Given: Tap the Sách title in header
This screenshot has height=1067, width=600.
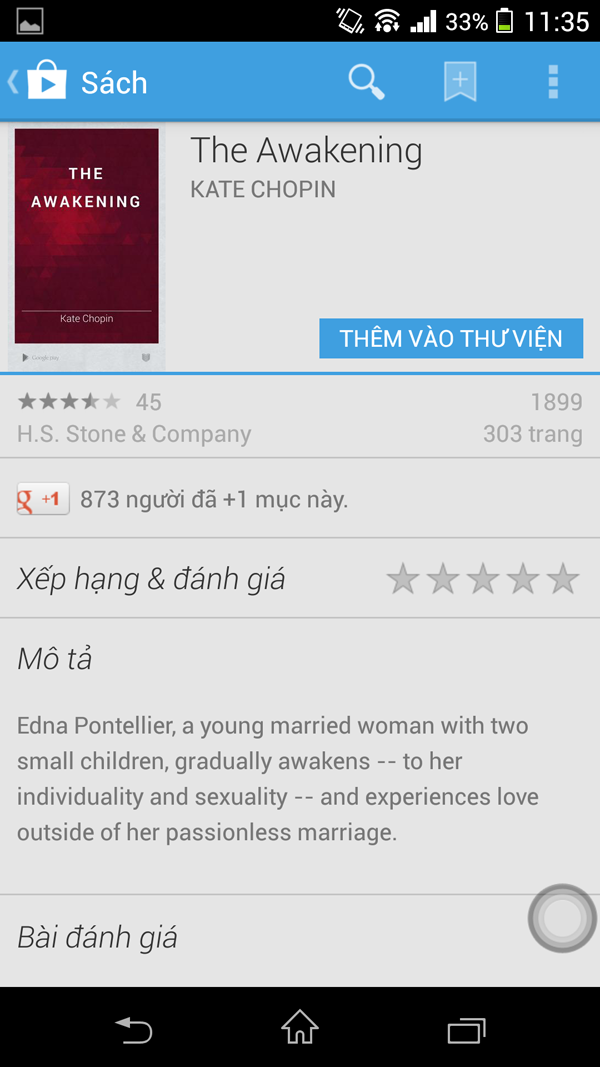Looking at the screenshot, I should click(x=114, y=82).
